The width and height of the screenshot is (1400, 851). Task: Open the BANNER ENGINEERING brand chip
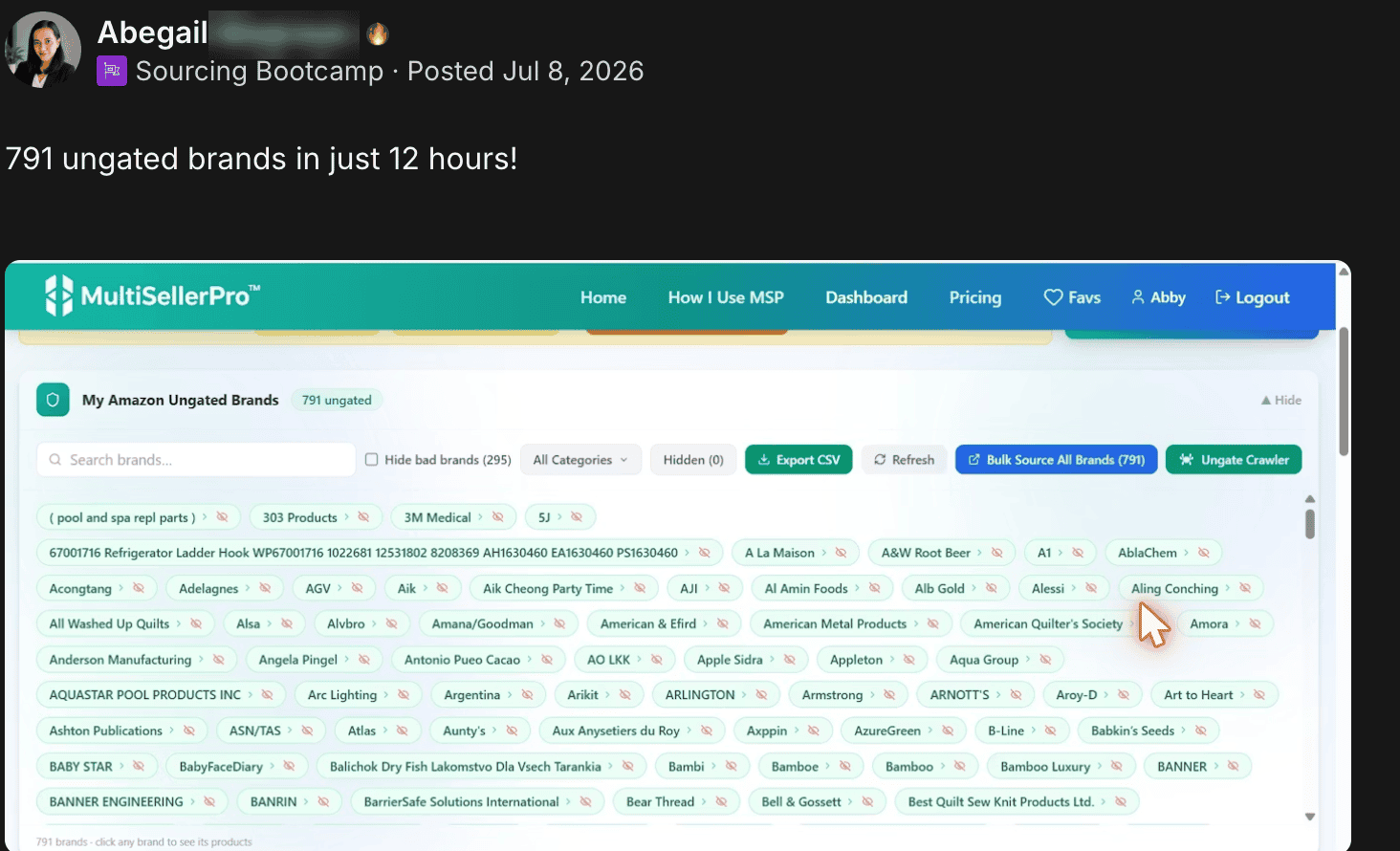(x=132, y=802)
